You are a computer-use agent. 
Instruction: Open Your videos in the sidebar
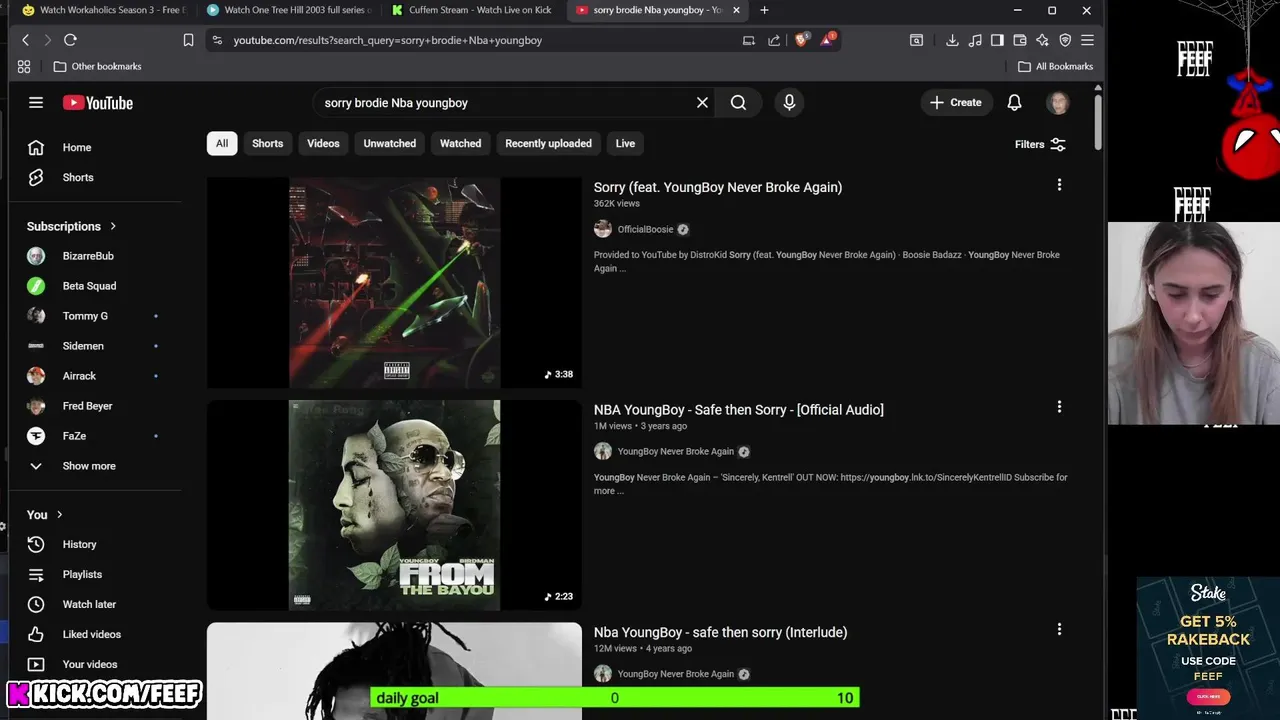click(x=89, y=664)
